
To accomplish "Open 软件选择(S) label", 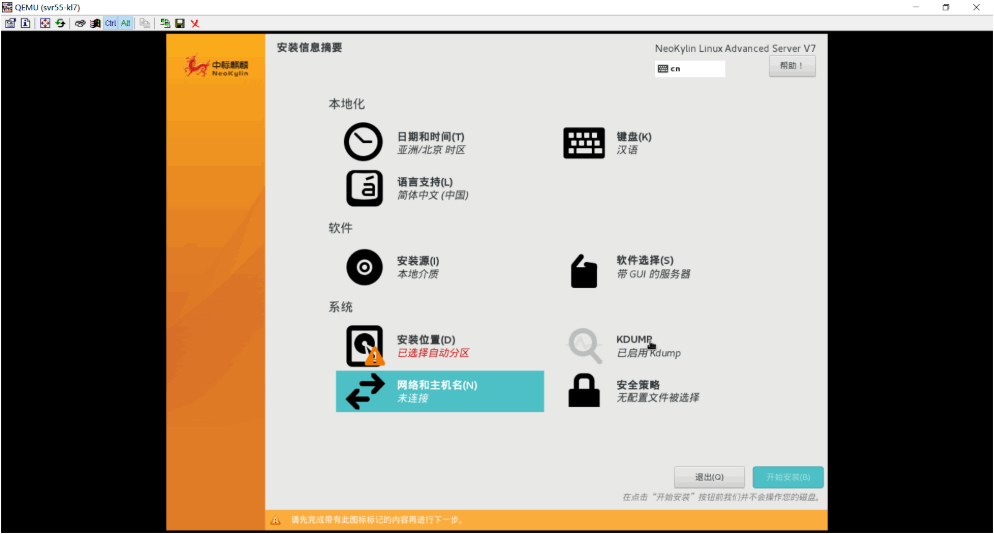I will (645, 260).
